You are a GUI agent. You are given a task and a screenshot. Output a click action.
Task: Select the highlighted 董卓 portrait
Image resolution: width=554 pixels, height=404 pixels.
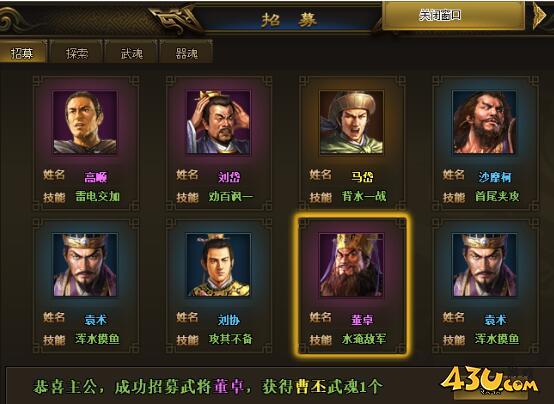click(352, 265)
